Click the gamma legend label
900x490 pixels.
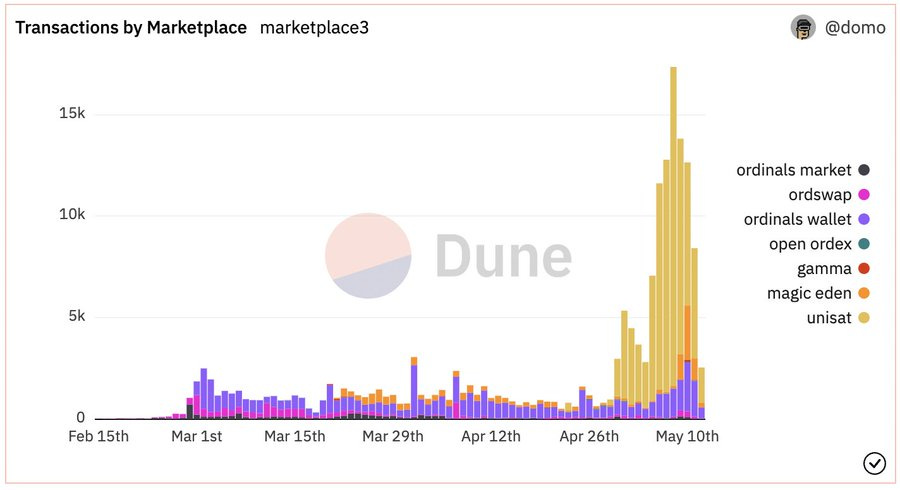click(824, 269)
